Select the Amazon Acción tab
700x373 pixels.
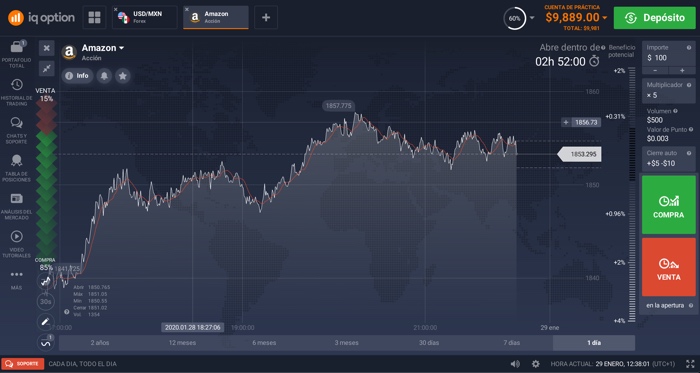point(216,17)
